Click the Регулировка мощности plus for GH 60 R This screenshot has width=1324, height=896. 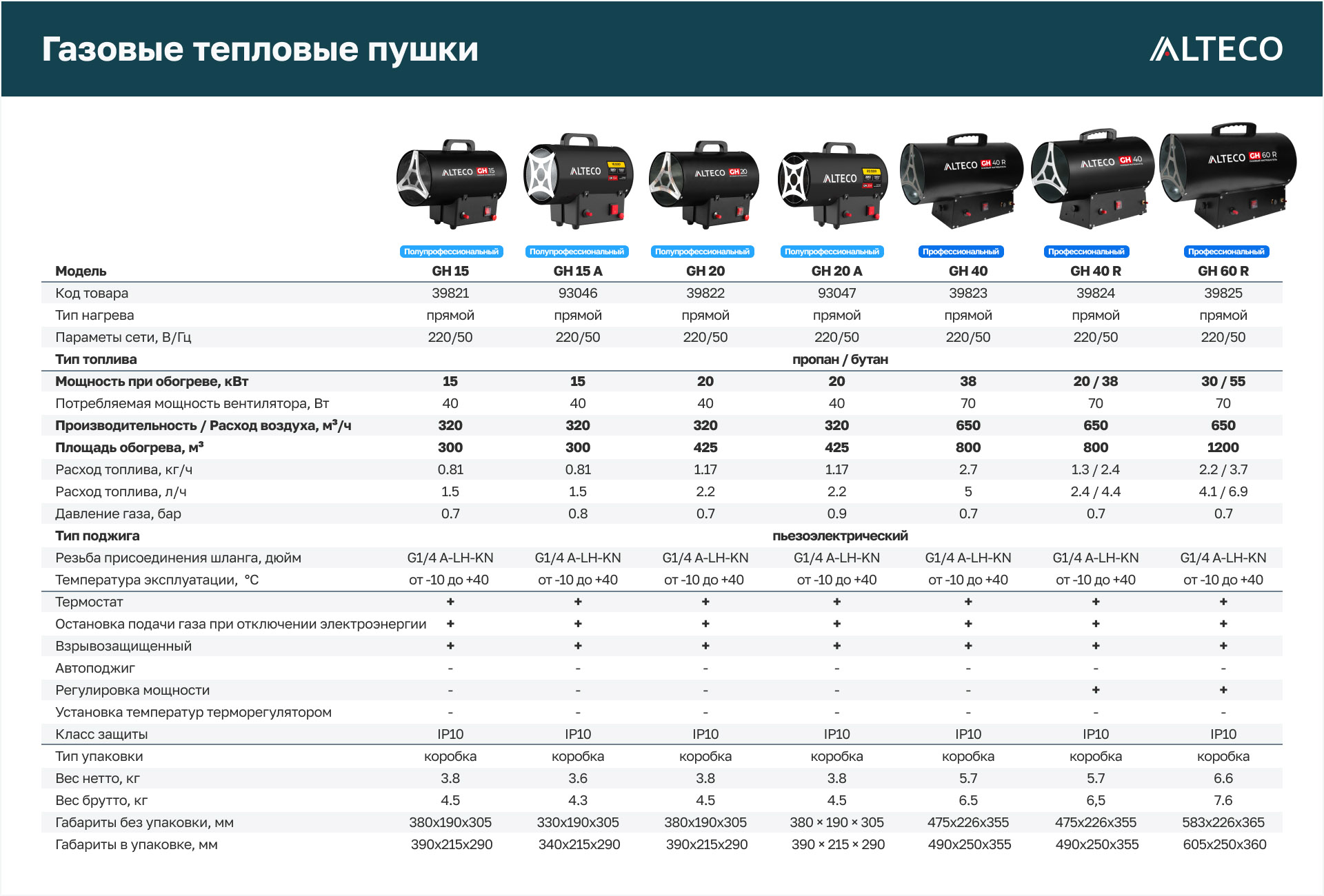(x=1223, y=690)
